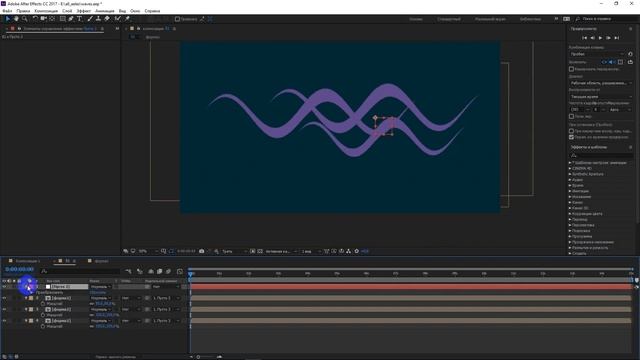Screen dimensions: 640x360
Task: Select the Selection arrow tool
Action: coord(7,19)
